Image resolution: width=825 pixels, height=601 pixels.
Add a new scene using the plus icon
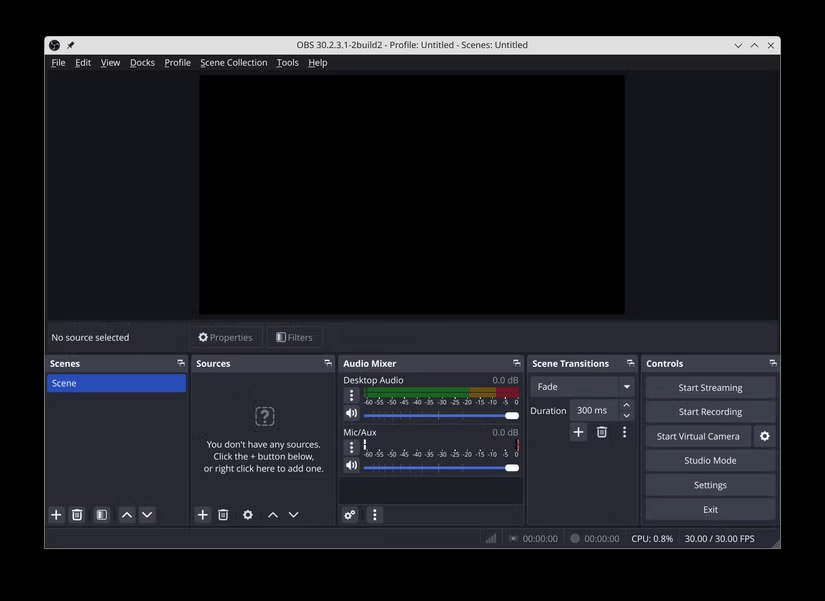click(x=56, y=514)
